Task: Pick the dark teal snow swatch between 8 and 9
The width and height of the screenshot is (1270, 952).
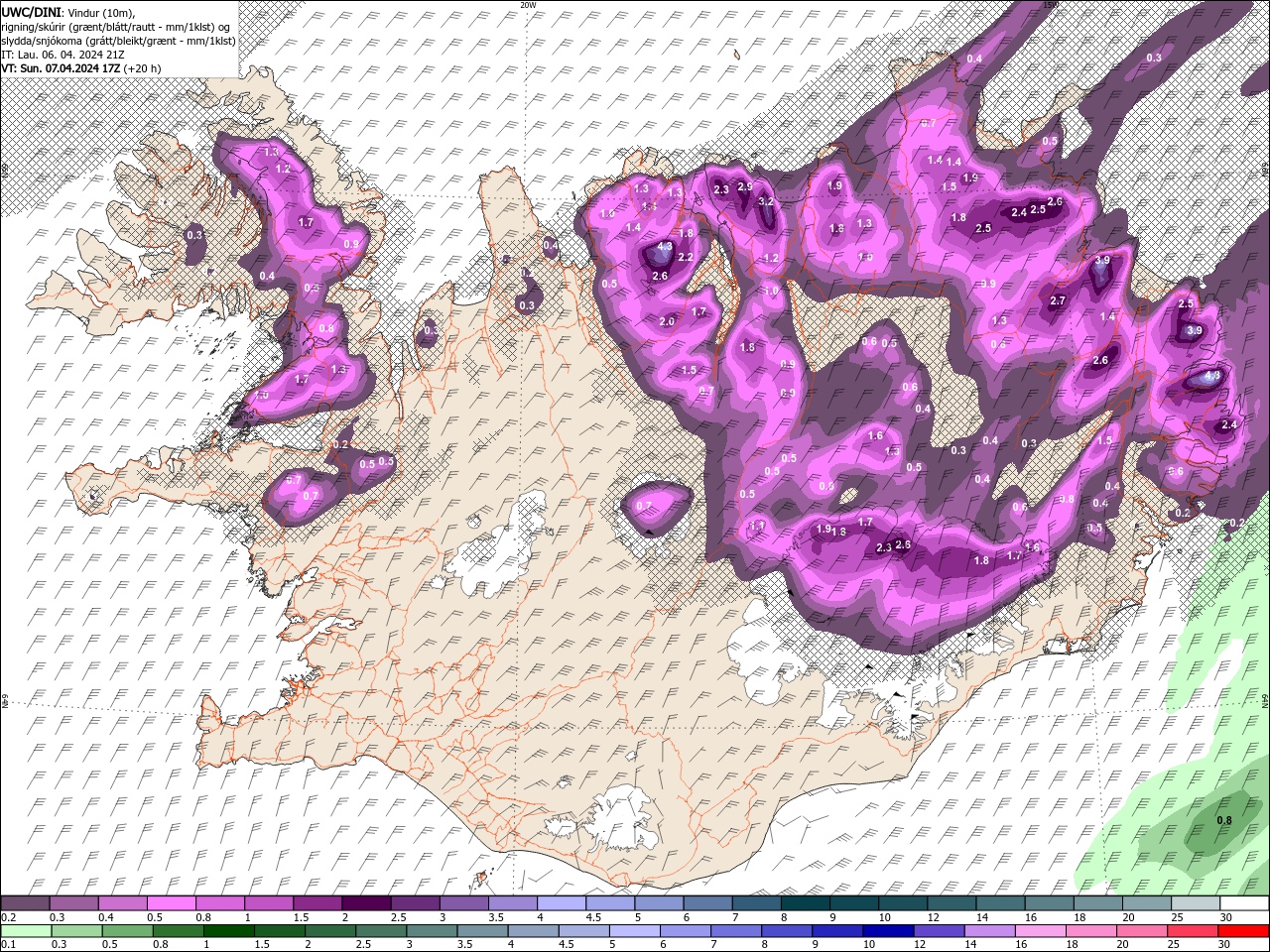Action: coord(806,903)
